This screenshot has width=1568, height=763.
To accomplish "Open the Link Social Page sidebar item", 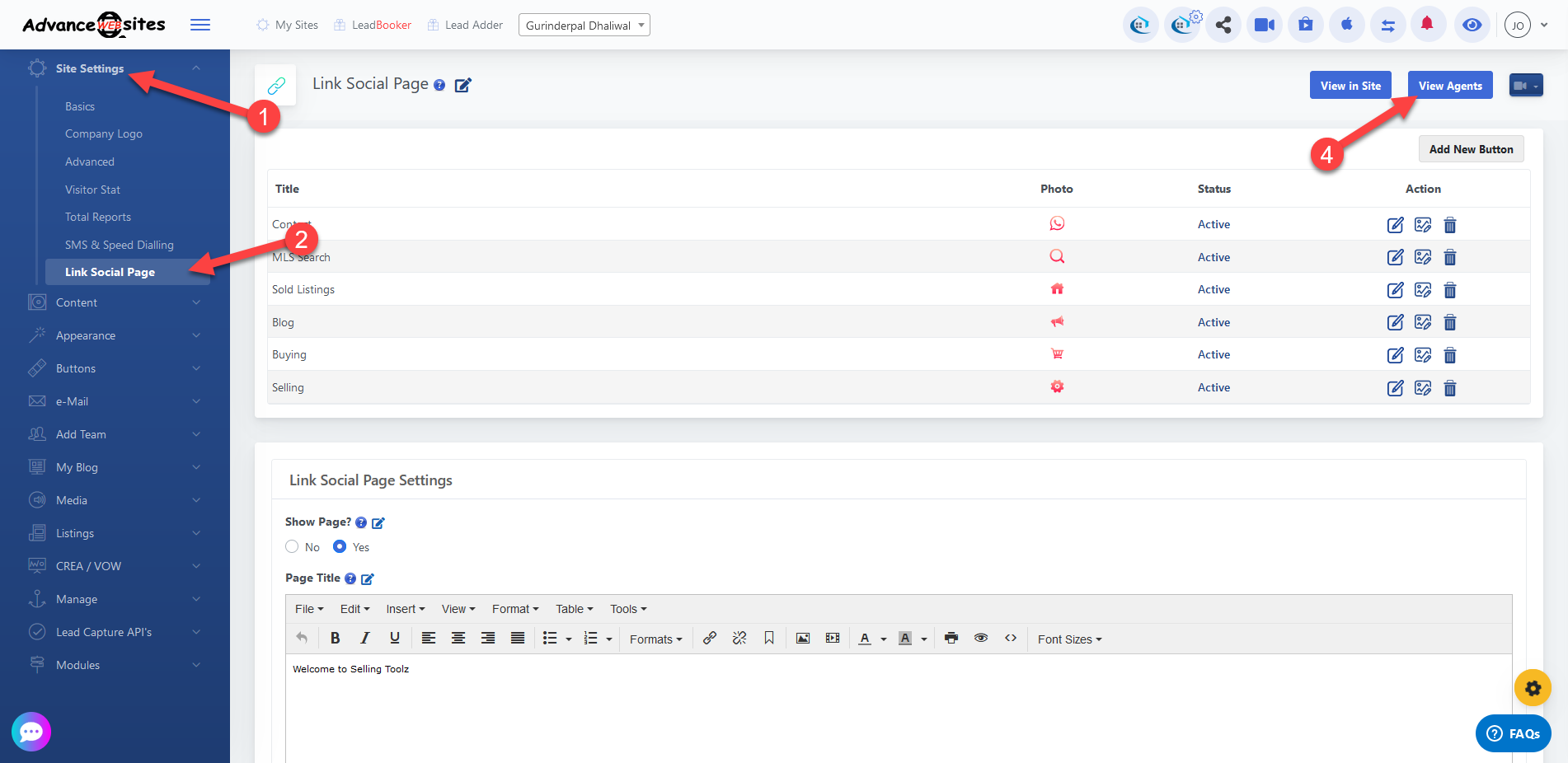I will (x=110, y=272).
